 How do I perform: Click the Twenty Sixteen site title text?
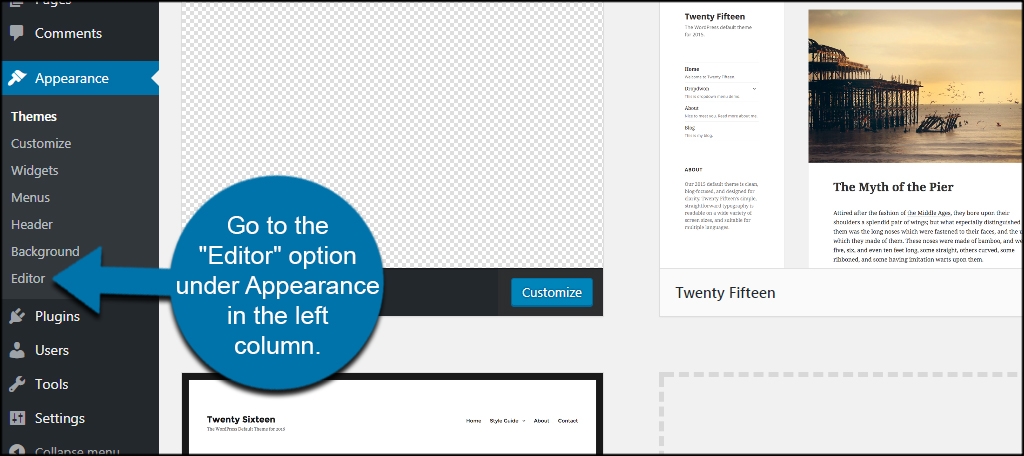point(241,419)
